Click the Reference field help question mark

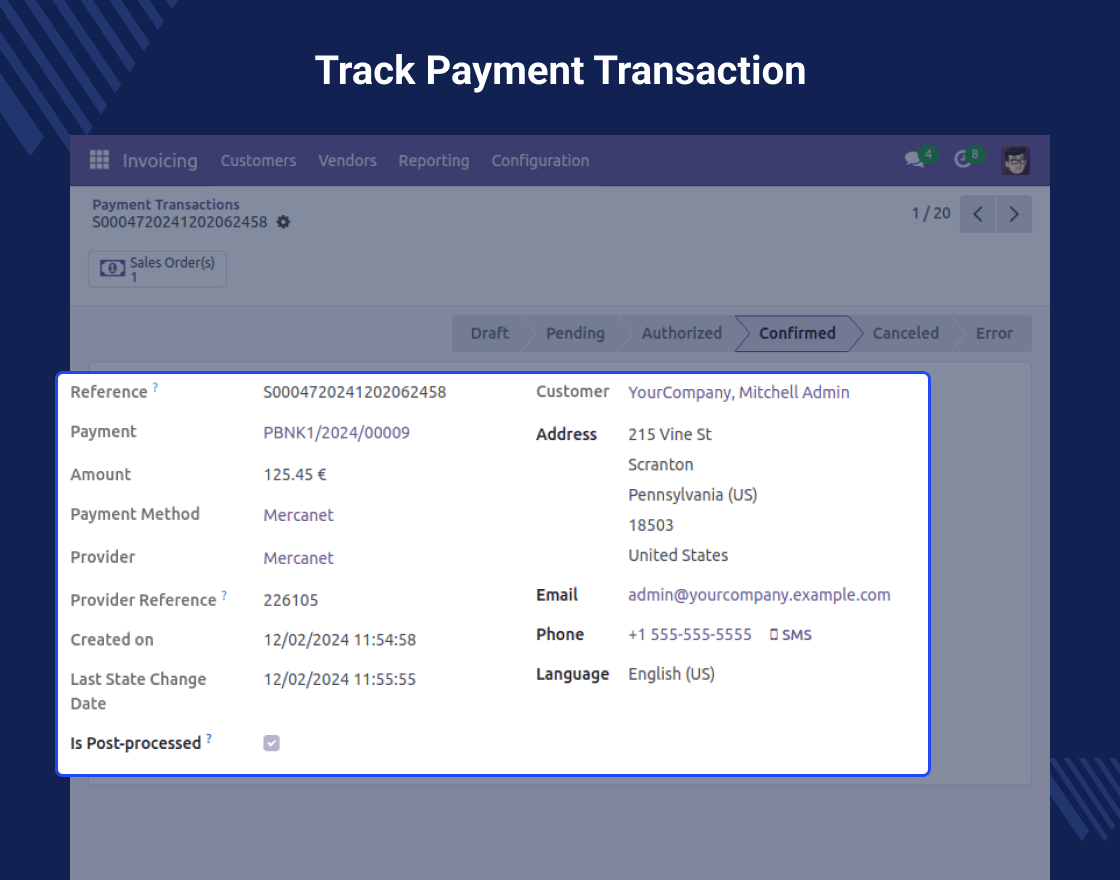[155, 387]
